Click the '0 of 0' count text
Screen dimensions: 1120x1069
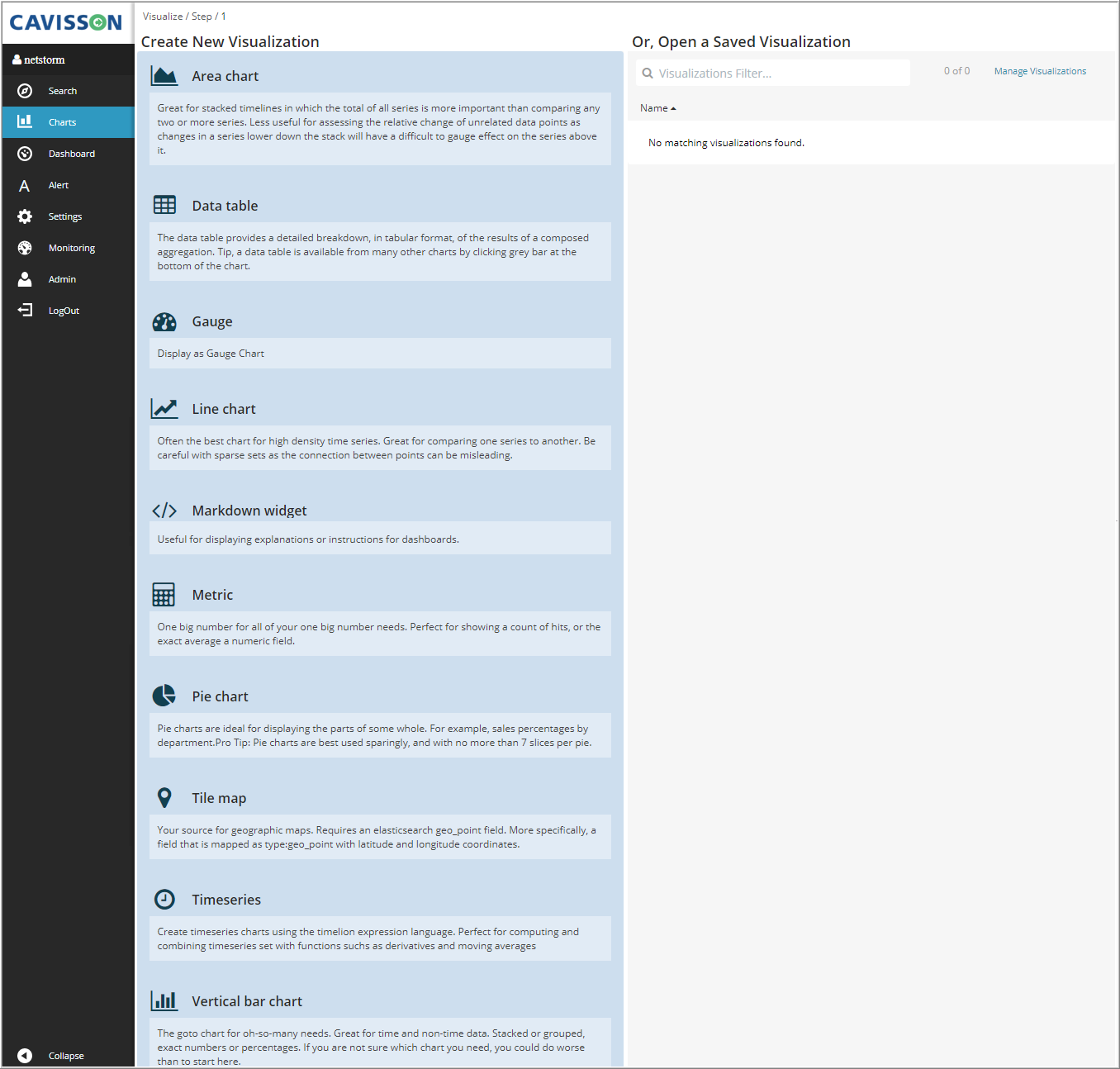956,71
